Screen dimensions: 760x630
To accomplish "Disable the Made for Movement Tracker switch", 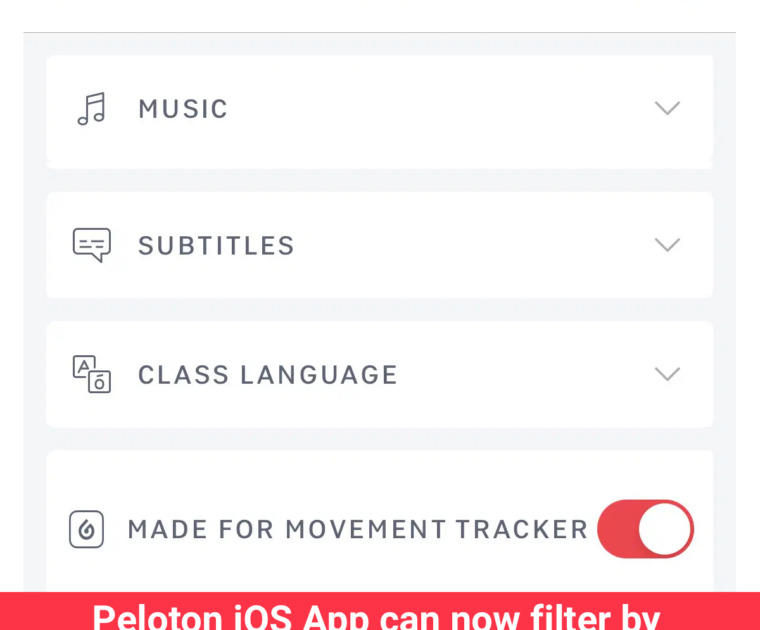I will click(x=645, y=529).
